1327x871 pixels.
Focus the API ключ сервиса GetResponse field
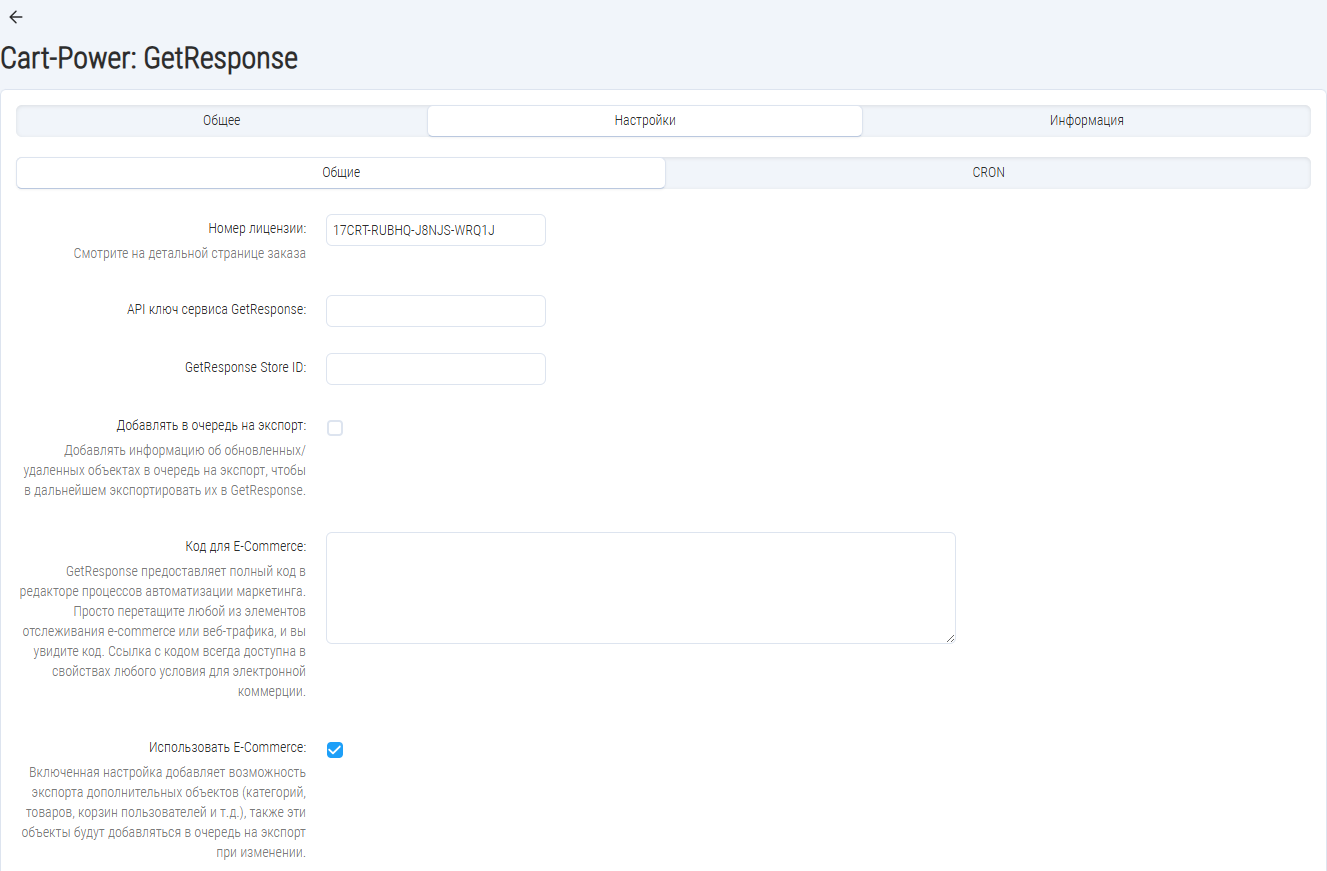(436, 311)
